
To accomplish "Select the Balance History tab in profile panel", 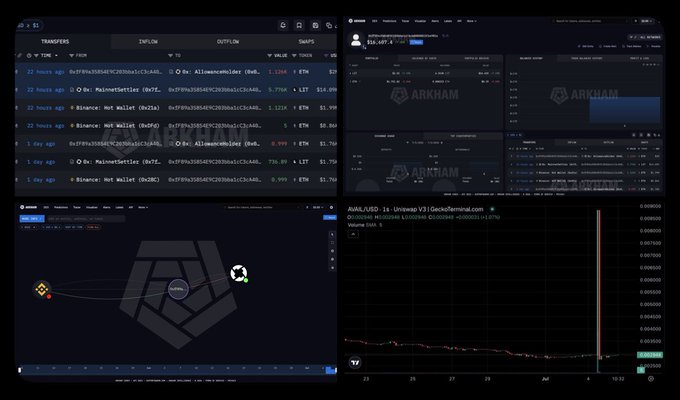I will point(531,58).
